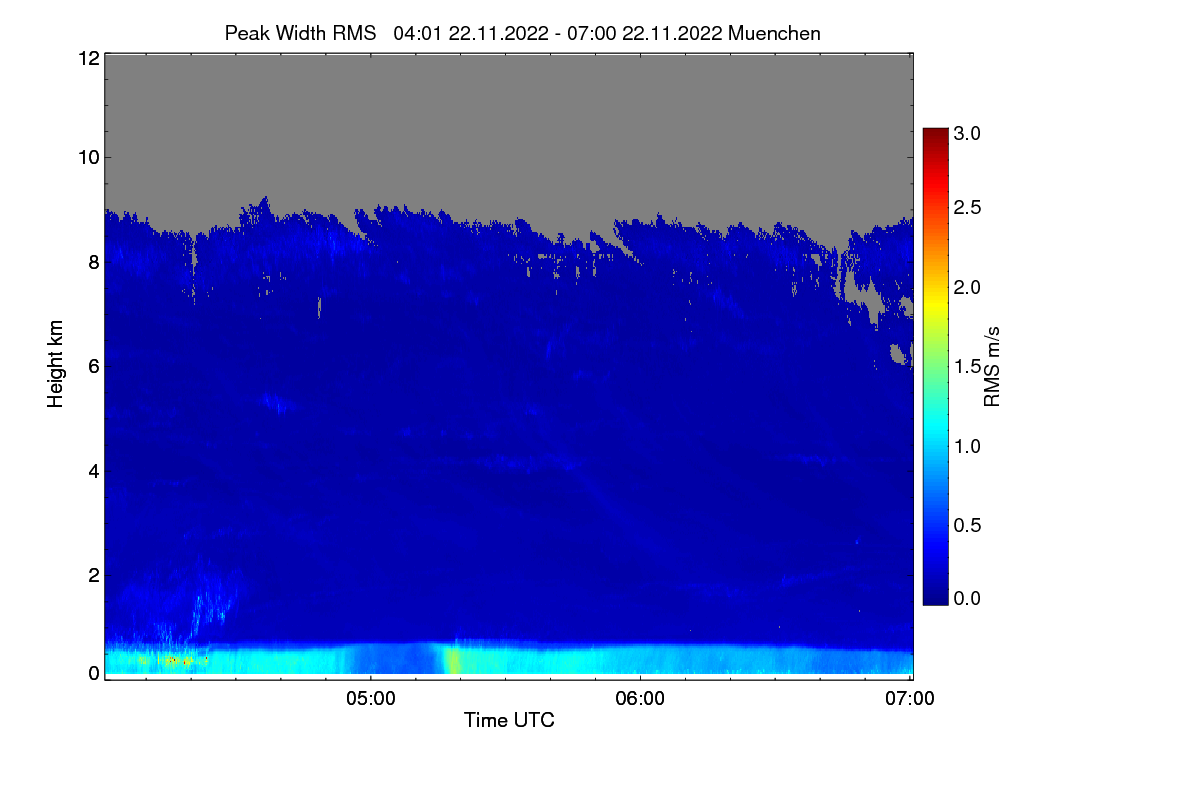Click the 'RMS m/s' colorbar label
Screen dimensions: 1200x800
(x=992, y=365)
